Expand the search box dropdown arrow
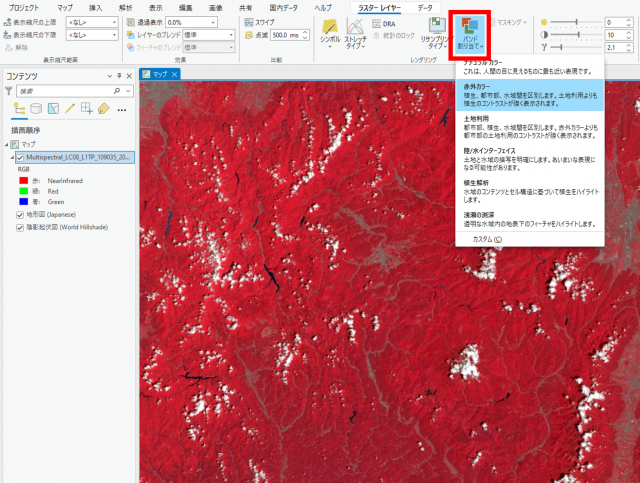The height and width of the screenshot is (483, 640). pos(129,91)
